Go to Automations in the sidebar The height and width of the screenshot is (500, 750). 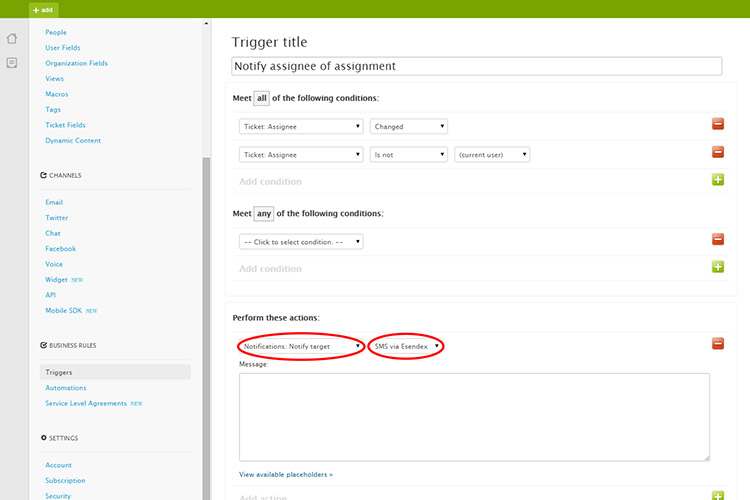coord(66,388)
